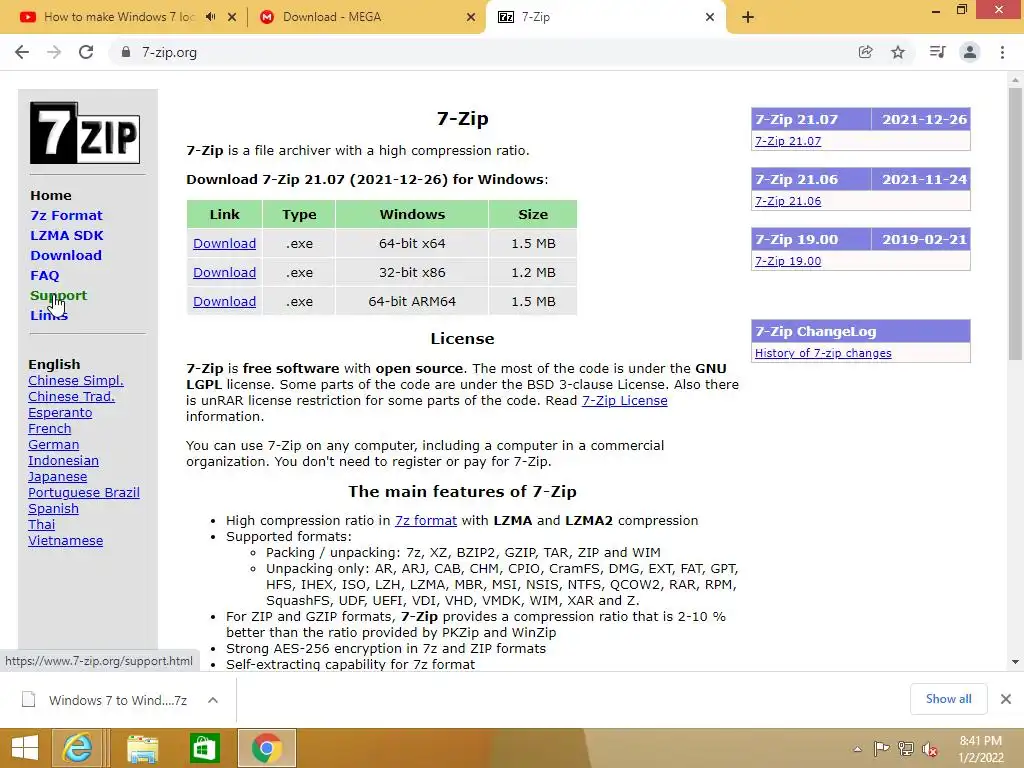The width and height of the screenshot is (1024, 768).
Task: Open the 7z format link in features
Action: coord(426,520)
